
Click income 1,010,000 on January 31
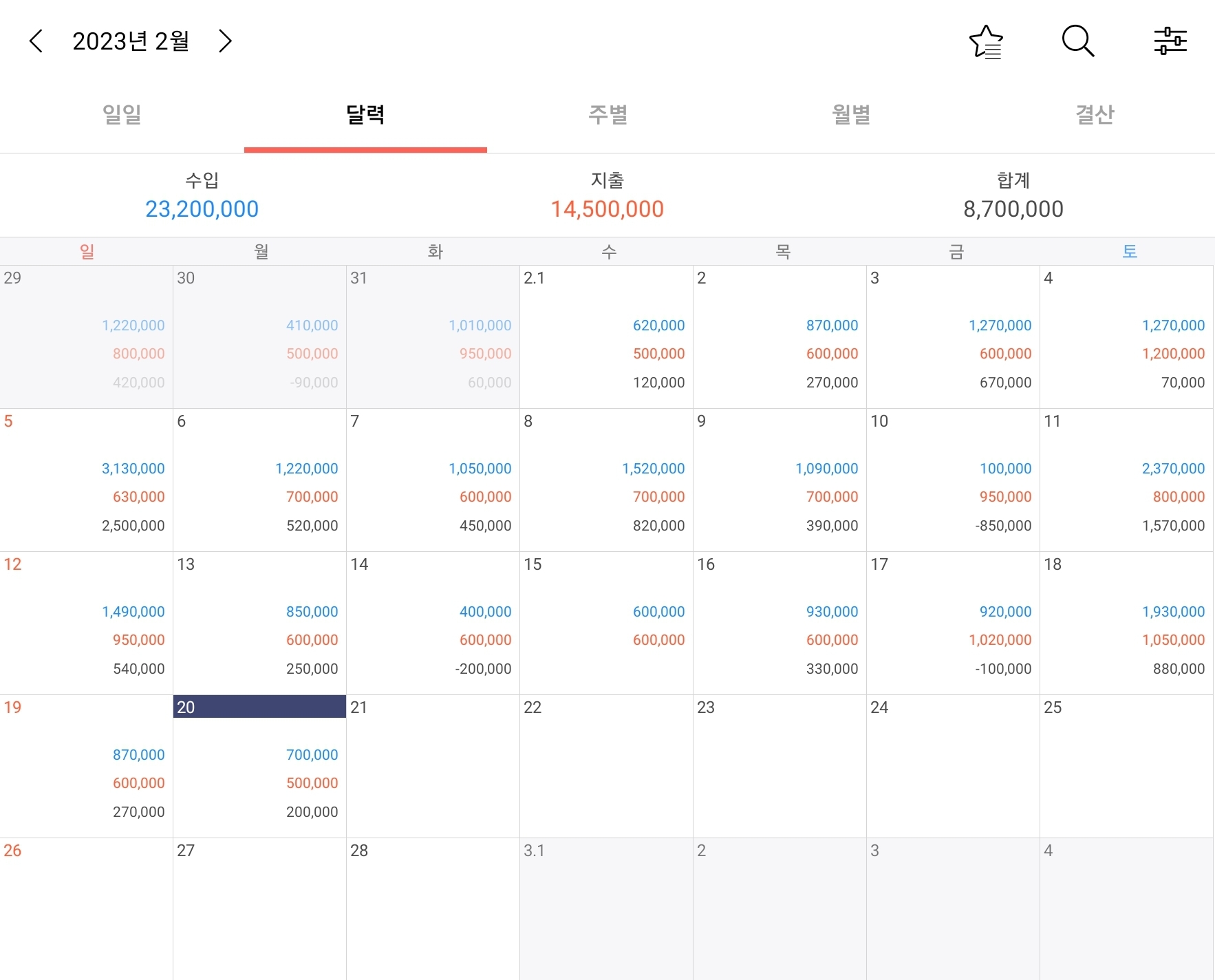(480, 326)
